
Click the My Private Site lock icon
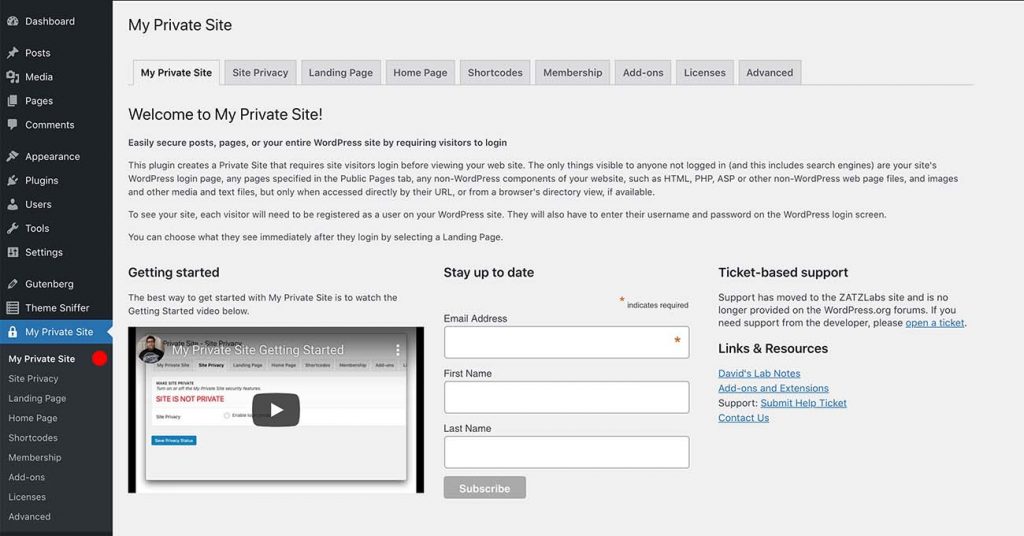[x=12, y=332]
